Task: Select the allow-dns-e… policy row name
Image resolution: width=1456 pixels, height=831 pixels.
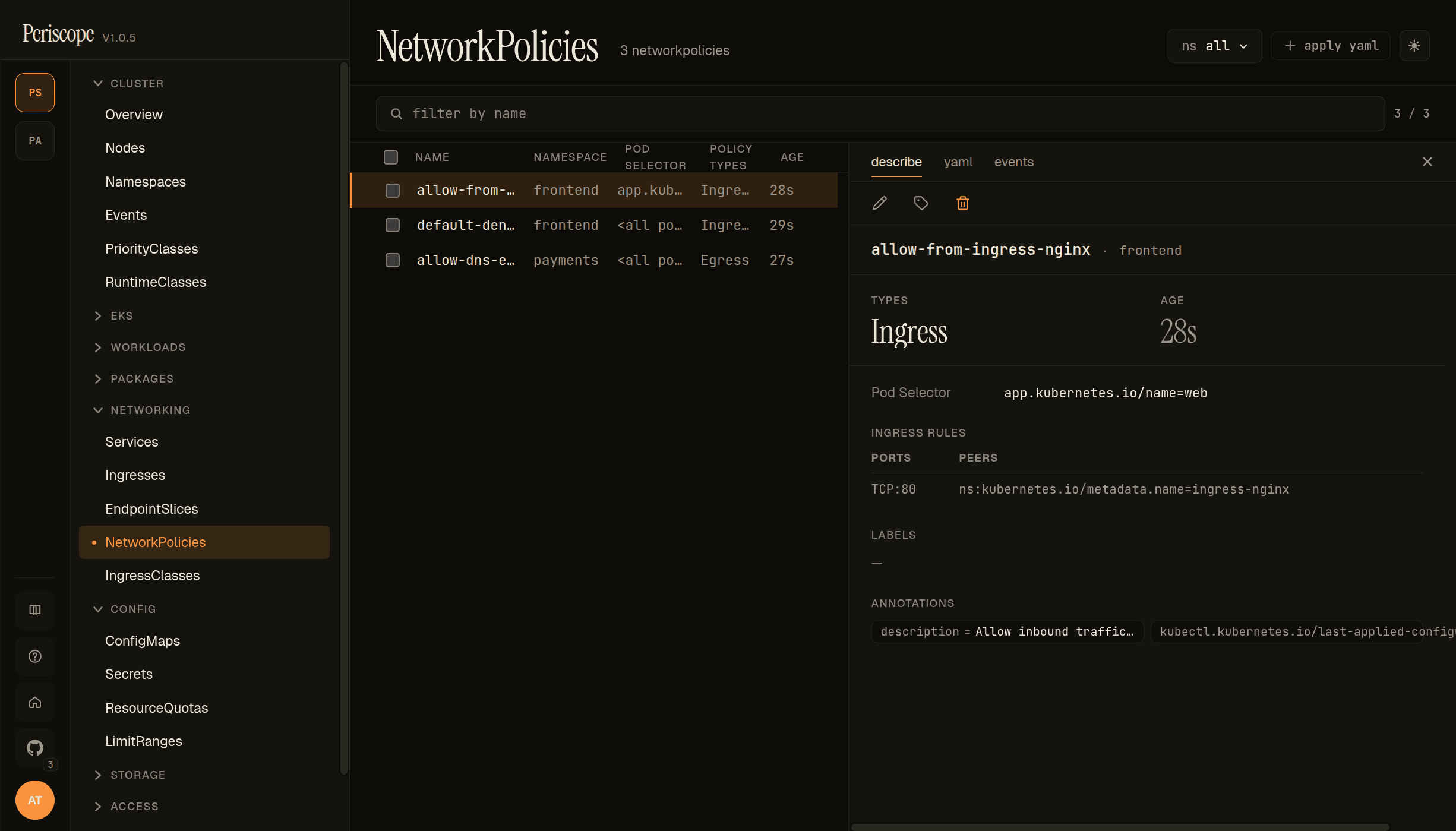Action: coord(466,260)
